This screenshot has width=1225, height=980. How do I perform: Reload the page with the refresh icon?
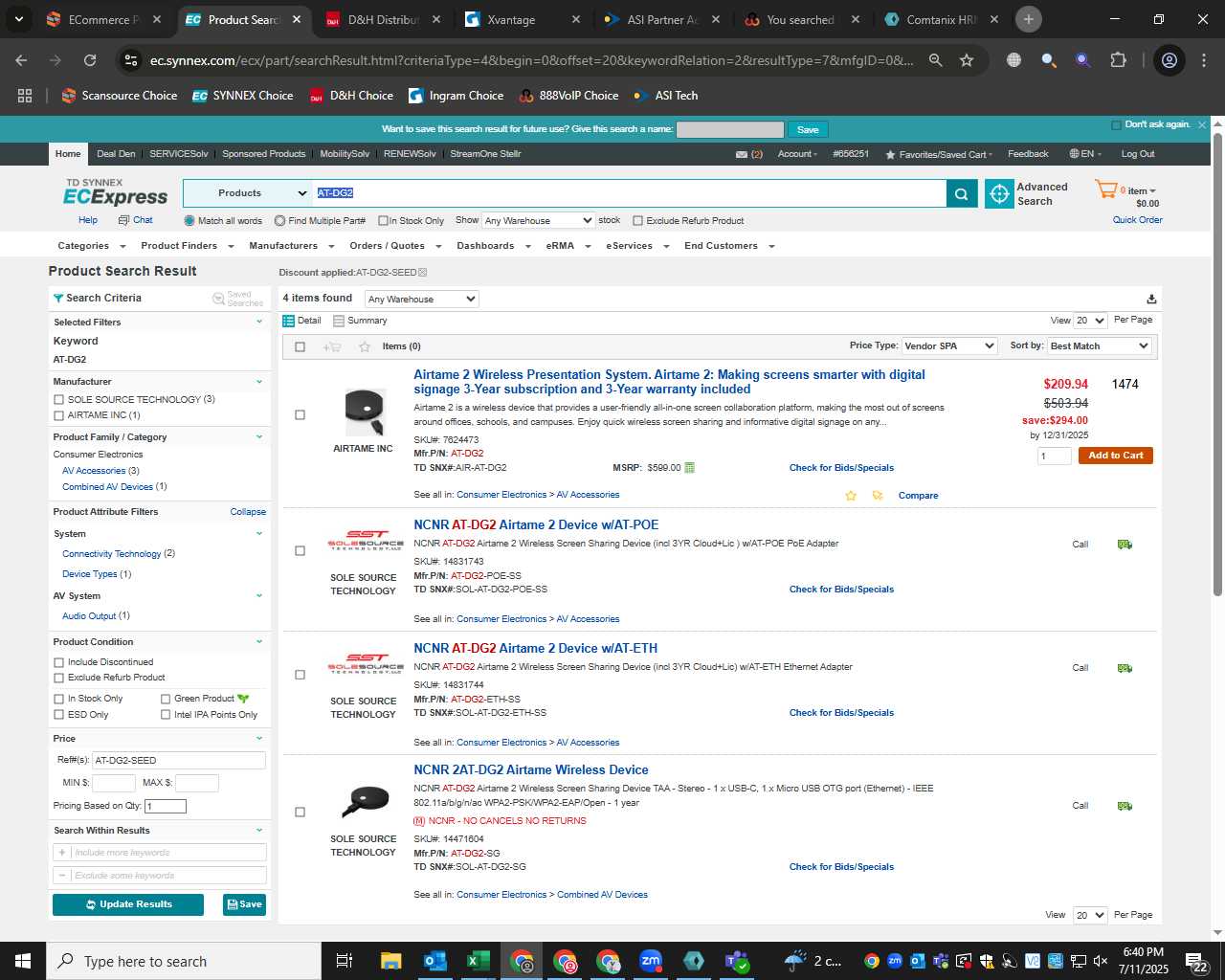point(90,60)
